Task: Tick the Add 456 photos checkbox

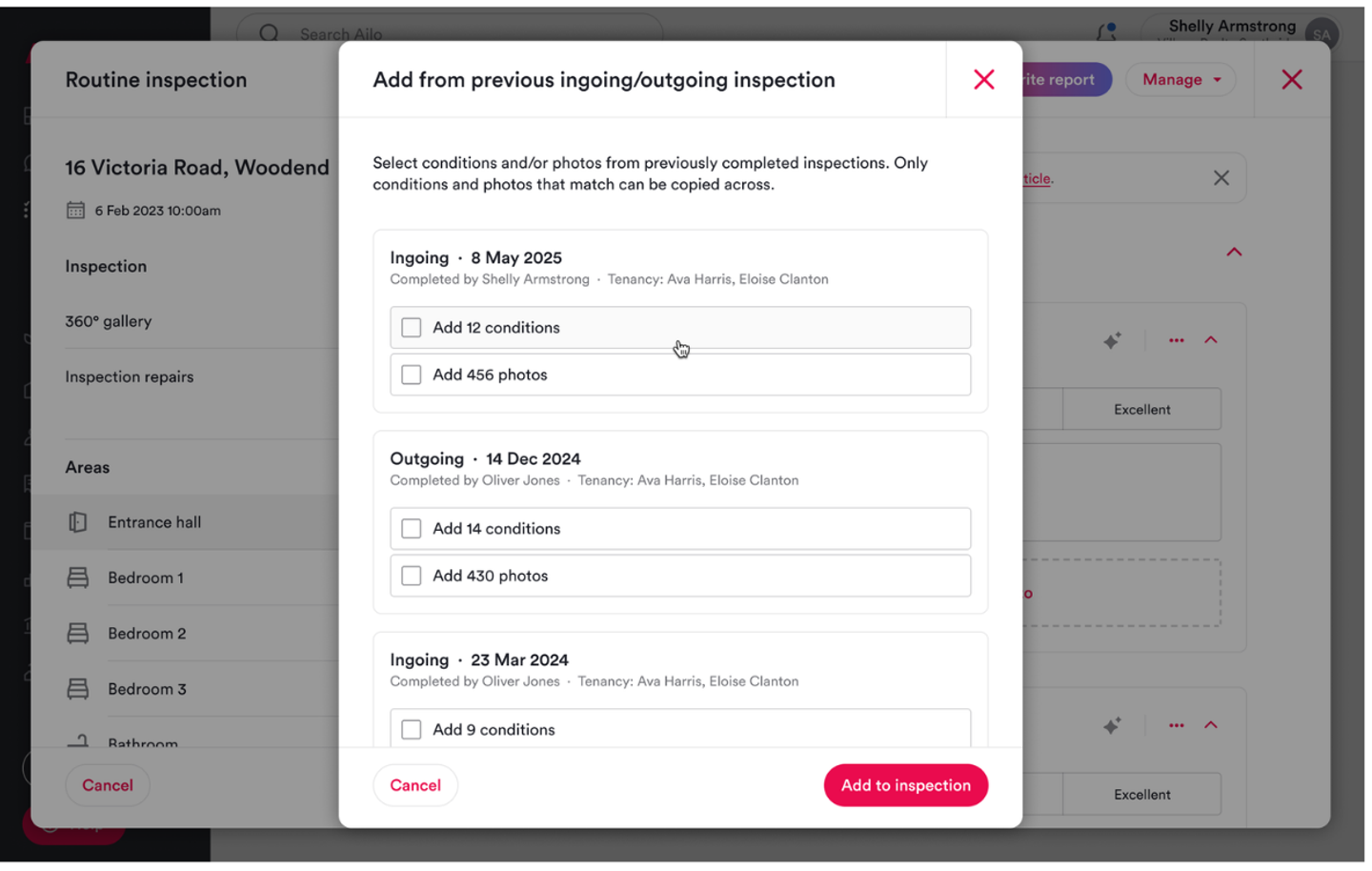Action: click(x=412, y=375)
